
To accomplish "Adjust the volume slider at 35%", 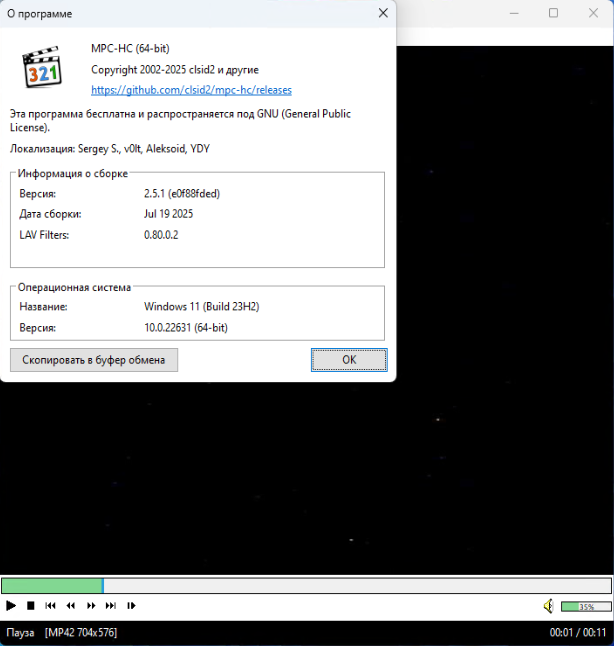I will 586,606.
